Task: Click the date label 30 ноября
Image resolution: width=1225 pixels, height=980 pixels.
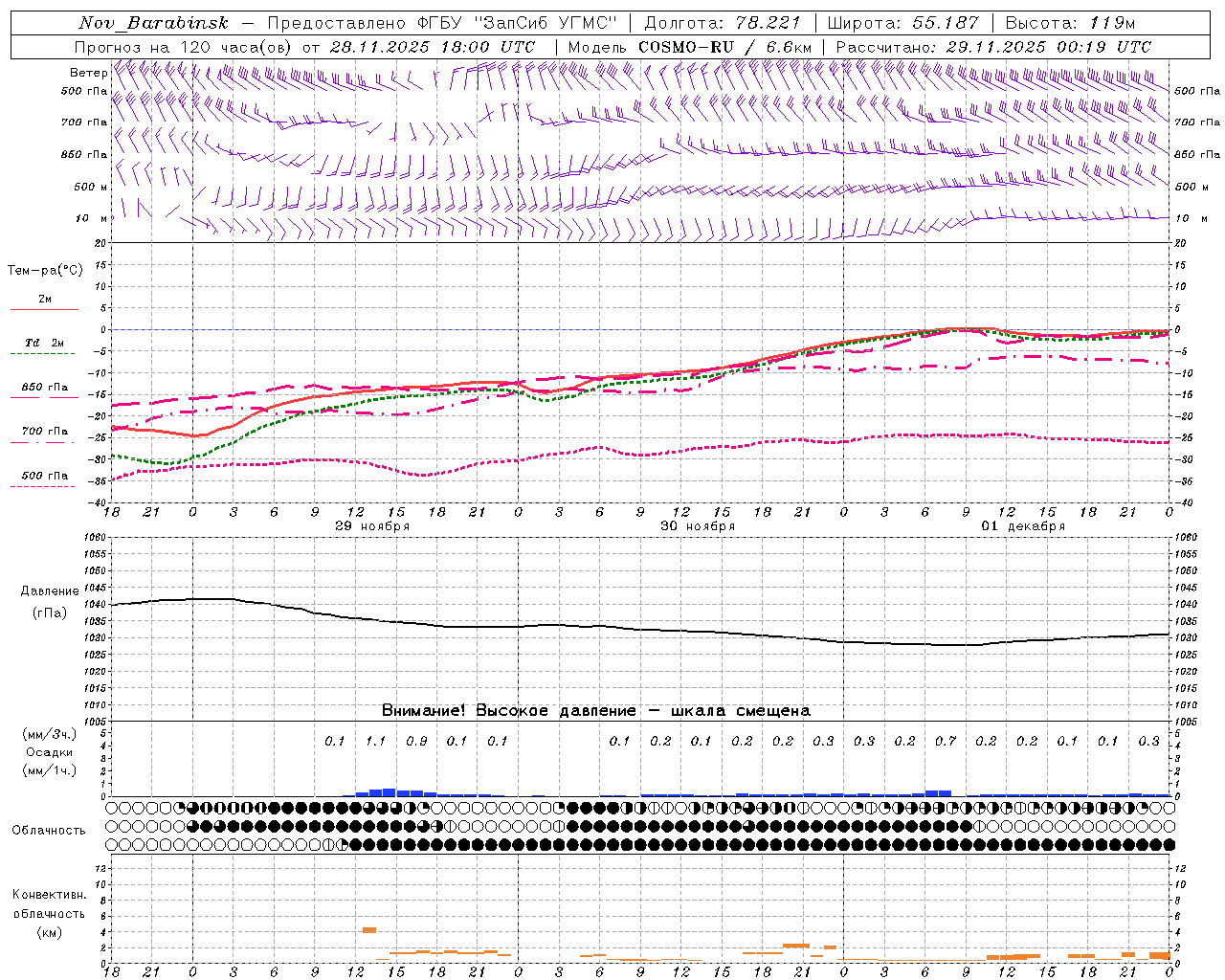Action: (x=698, y=526)
